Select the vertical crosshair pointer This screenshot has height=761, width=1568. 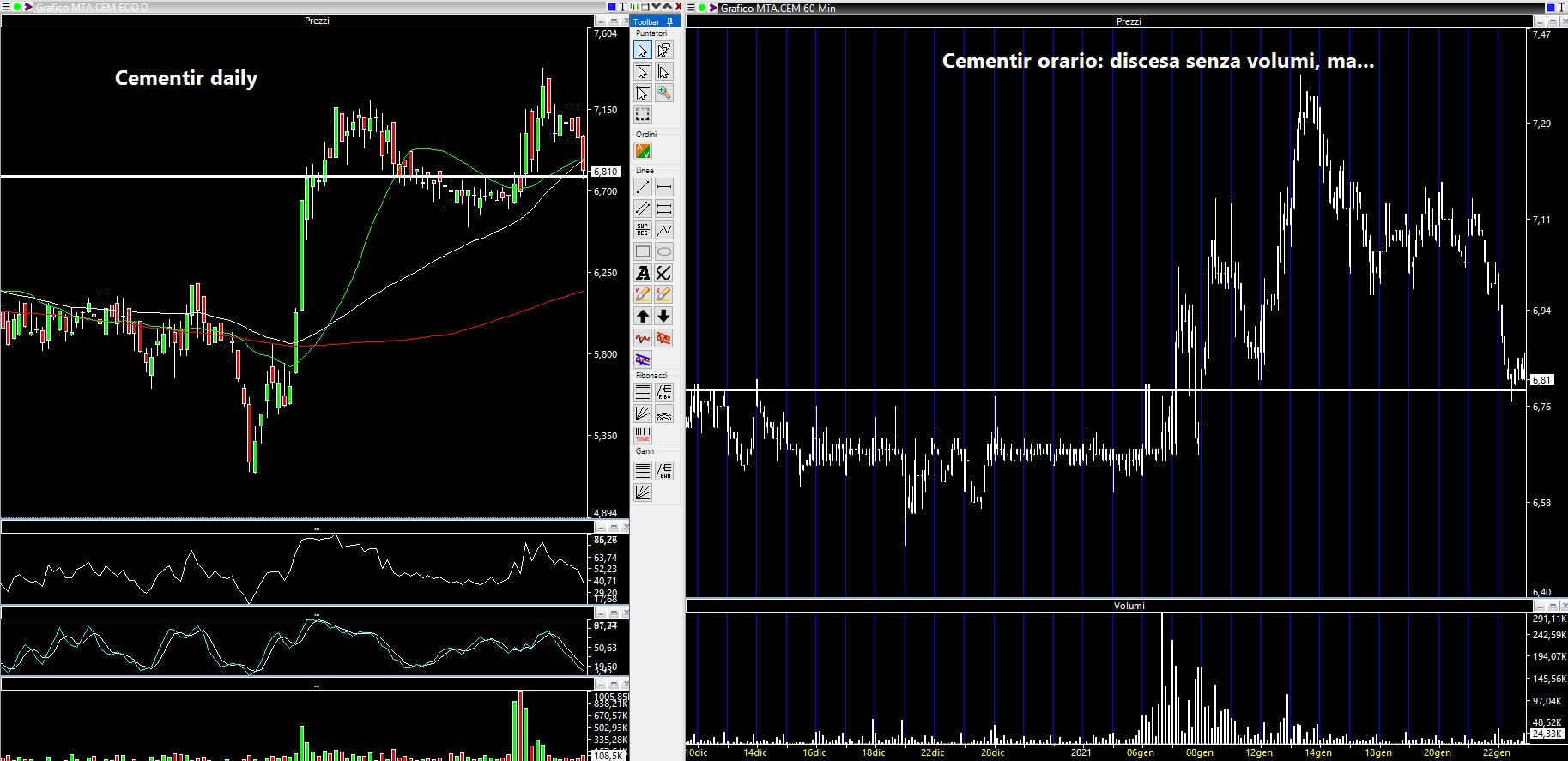tap(664, 72)
